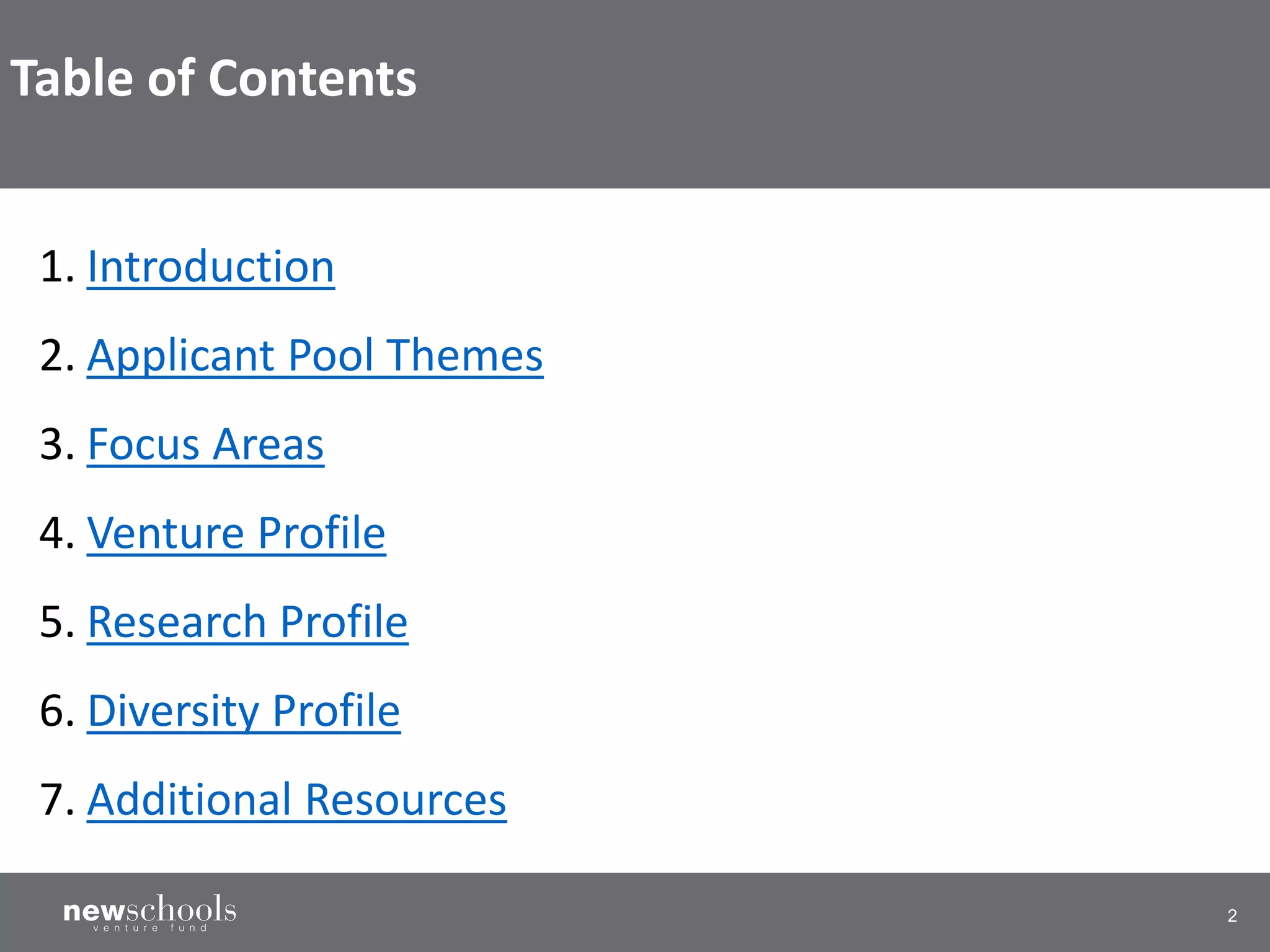The height and width of the screenshot is (952, 1270).
Task: Click the slide page number 2
Action: [x=1232, y=915]
